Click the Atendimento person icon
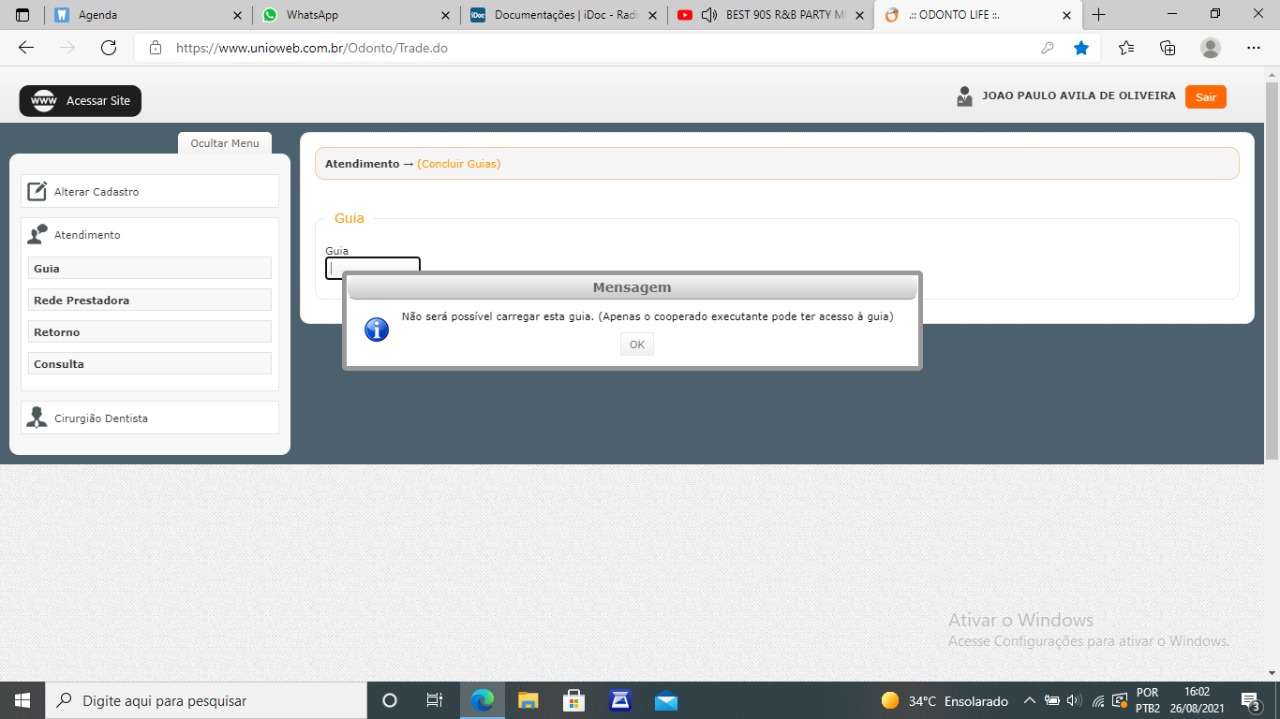 tap(38, 234)
